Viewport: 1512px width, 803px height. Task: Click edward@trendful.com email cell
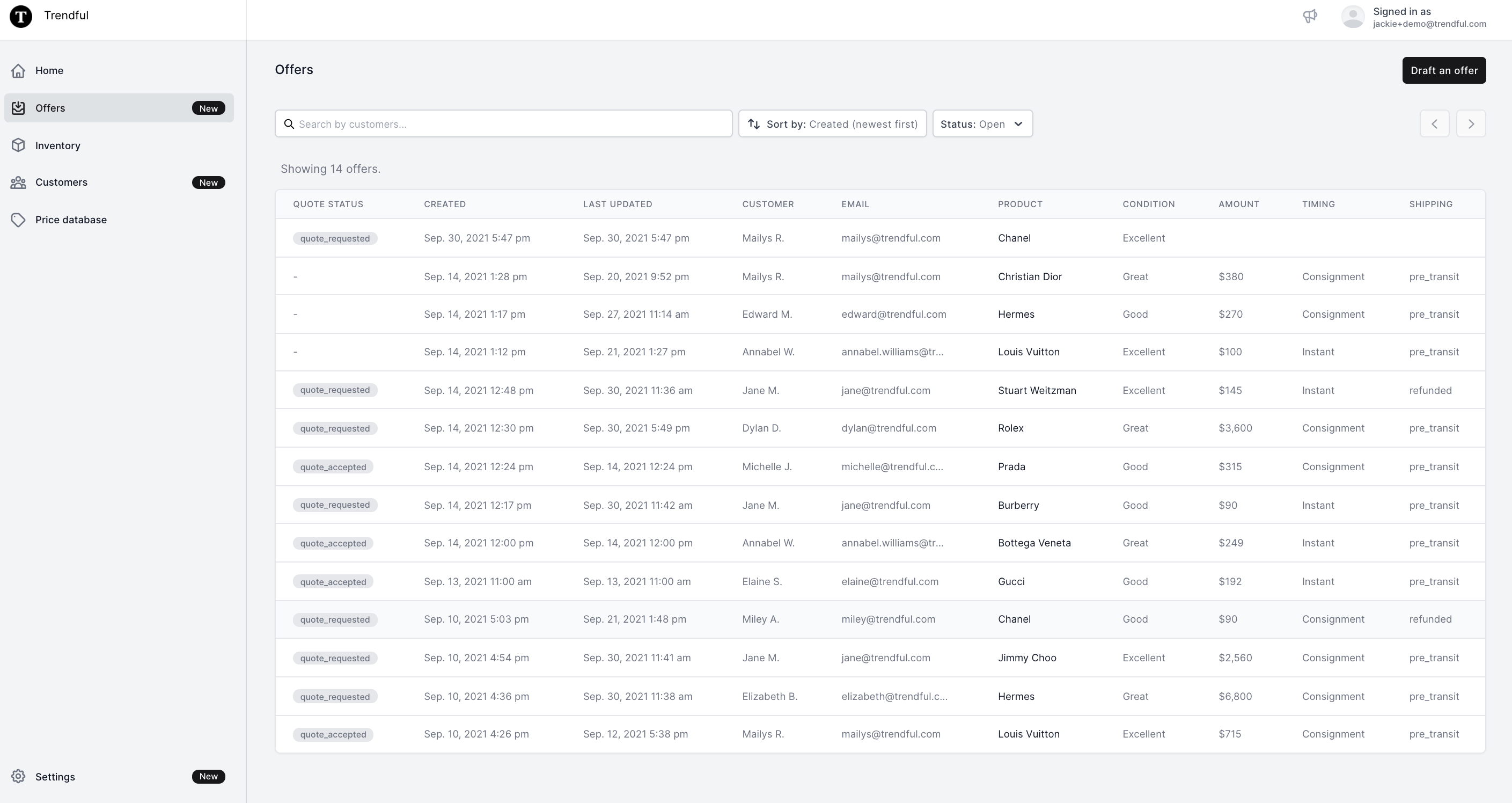(x=893, y=314)
